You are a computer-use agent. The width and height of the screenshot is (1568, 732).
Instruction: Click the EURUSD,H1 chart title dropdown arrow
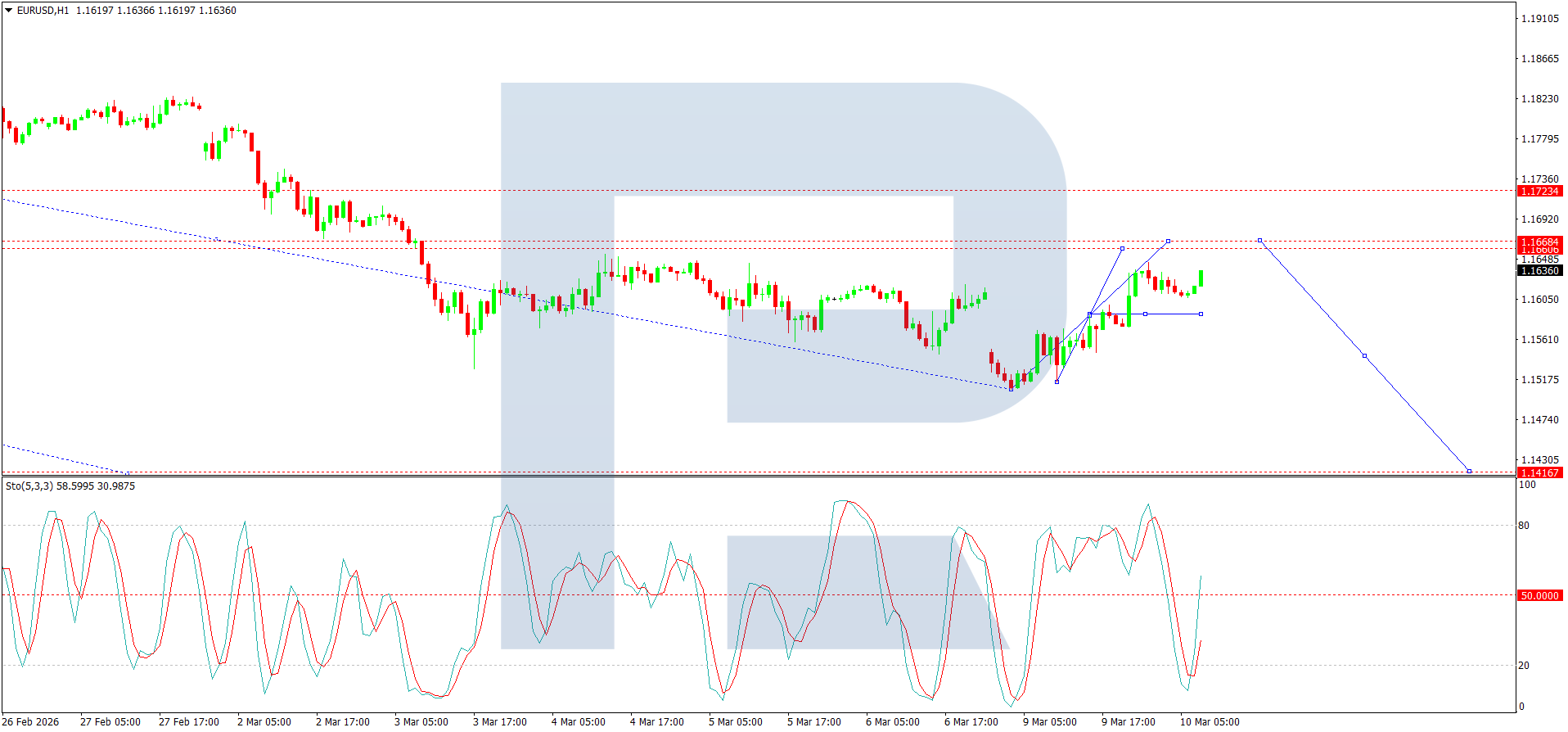coord(9,11)
